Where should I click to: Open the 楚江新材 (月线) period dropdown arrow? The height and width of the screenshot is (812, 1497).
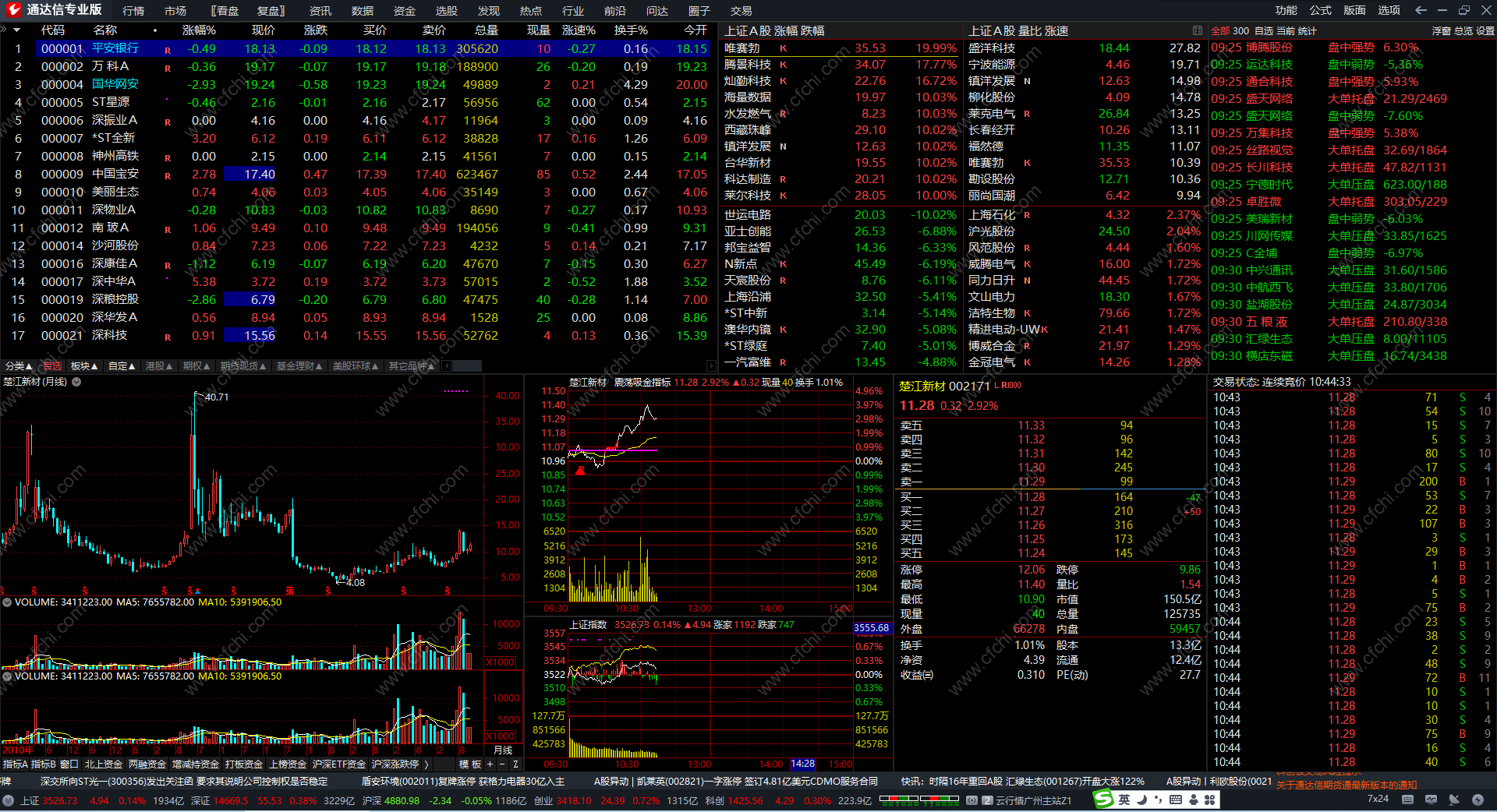pyautogui.click(x=76, y=382)
